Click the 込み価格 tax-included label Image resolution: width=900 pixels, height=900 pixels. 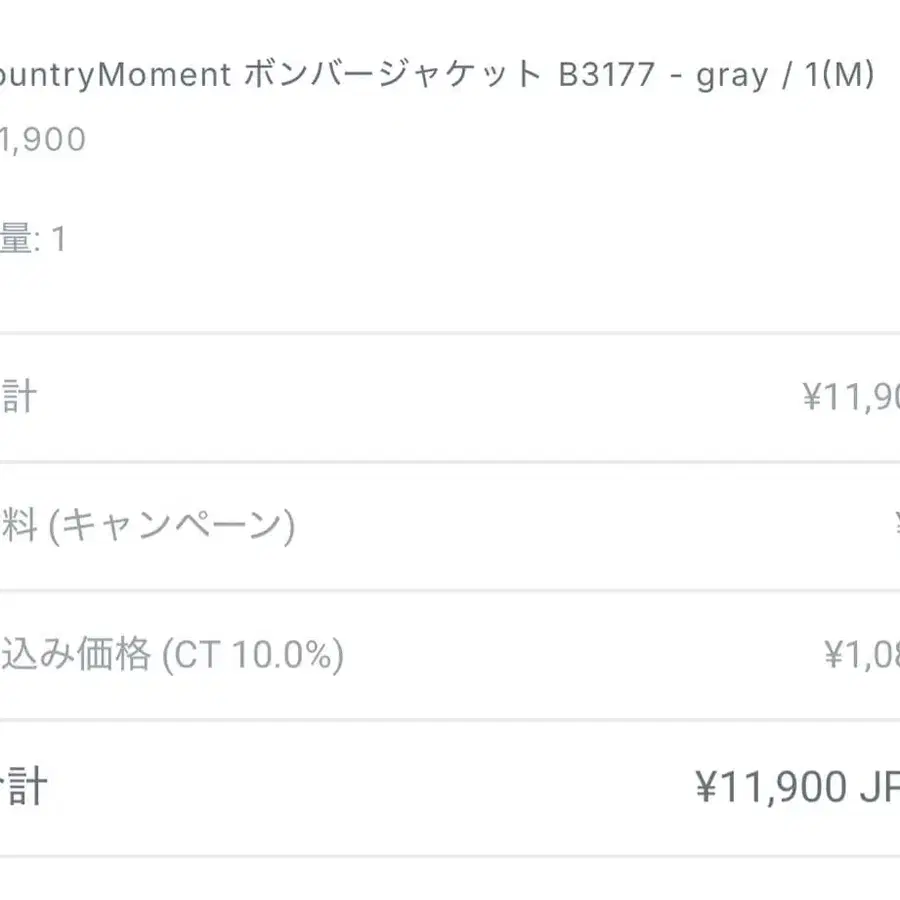[x=76, y=655]
